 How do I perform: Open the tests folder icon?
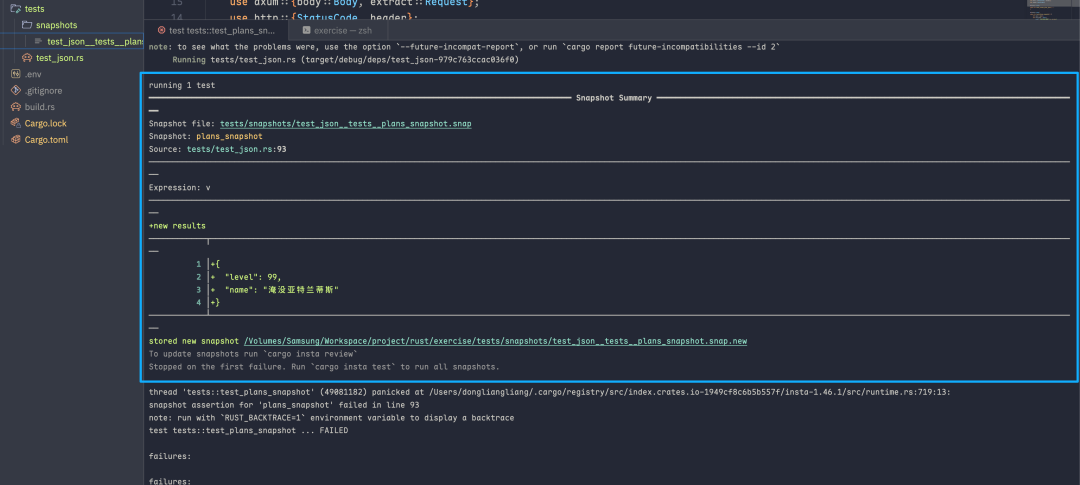(15, 9)
